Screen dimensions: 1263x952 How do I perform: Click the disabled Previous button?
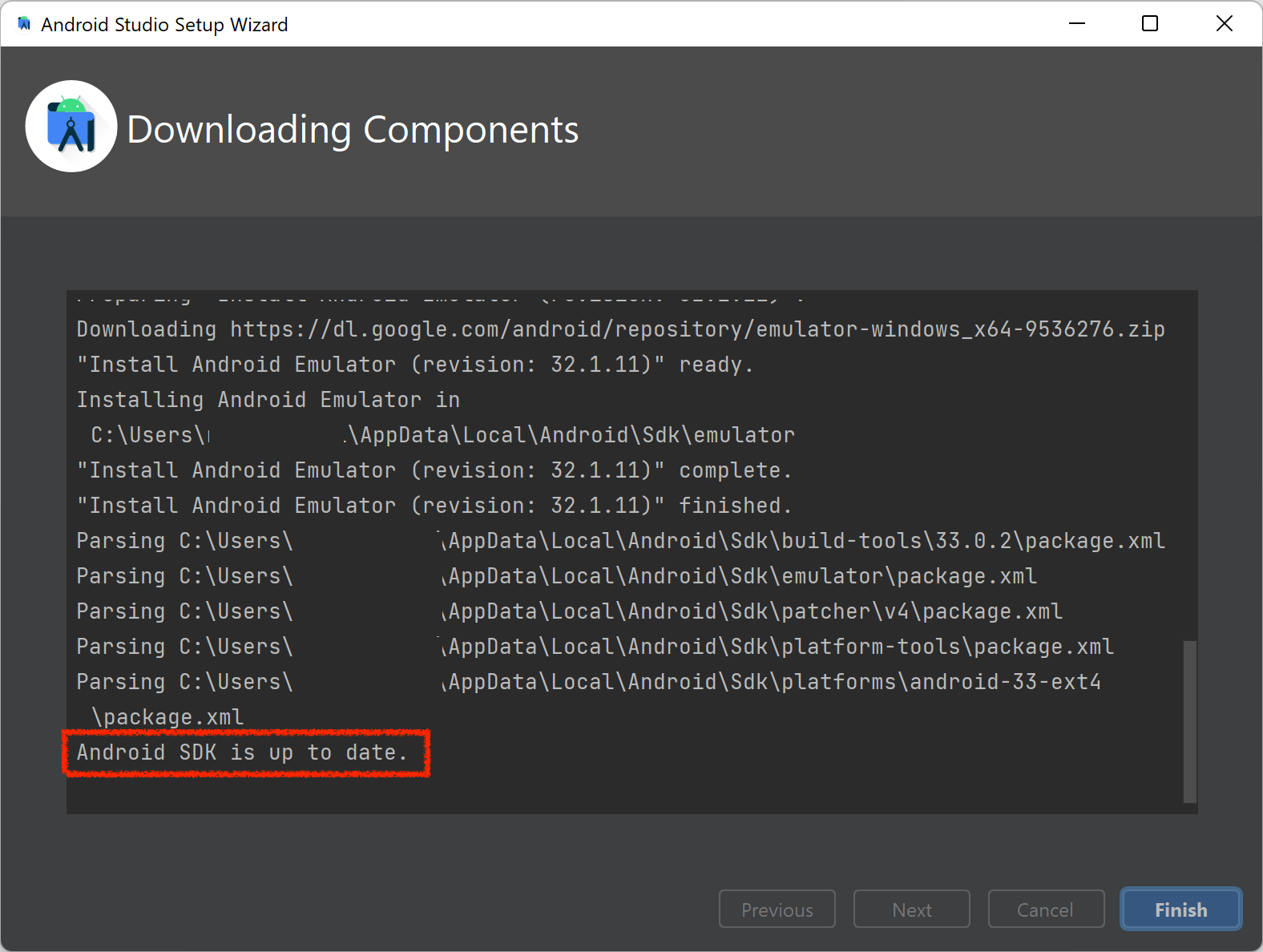[777, 910]
